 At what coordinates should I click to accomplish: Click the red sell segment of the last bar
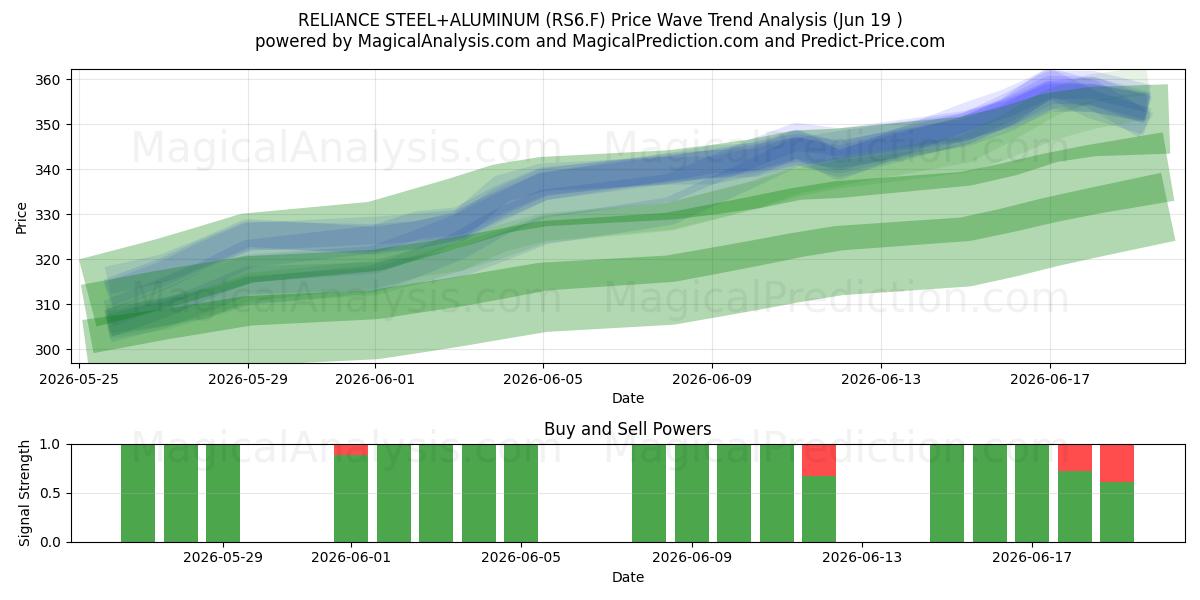(x=1117, y=463)
